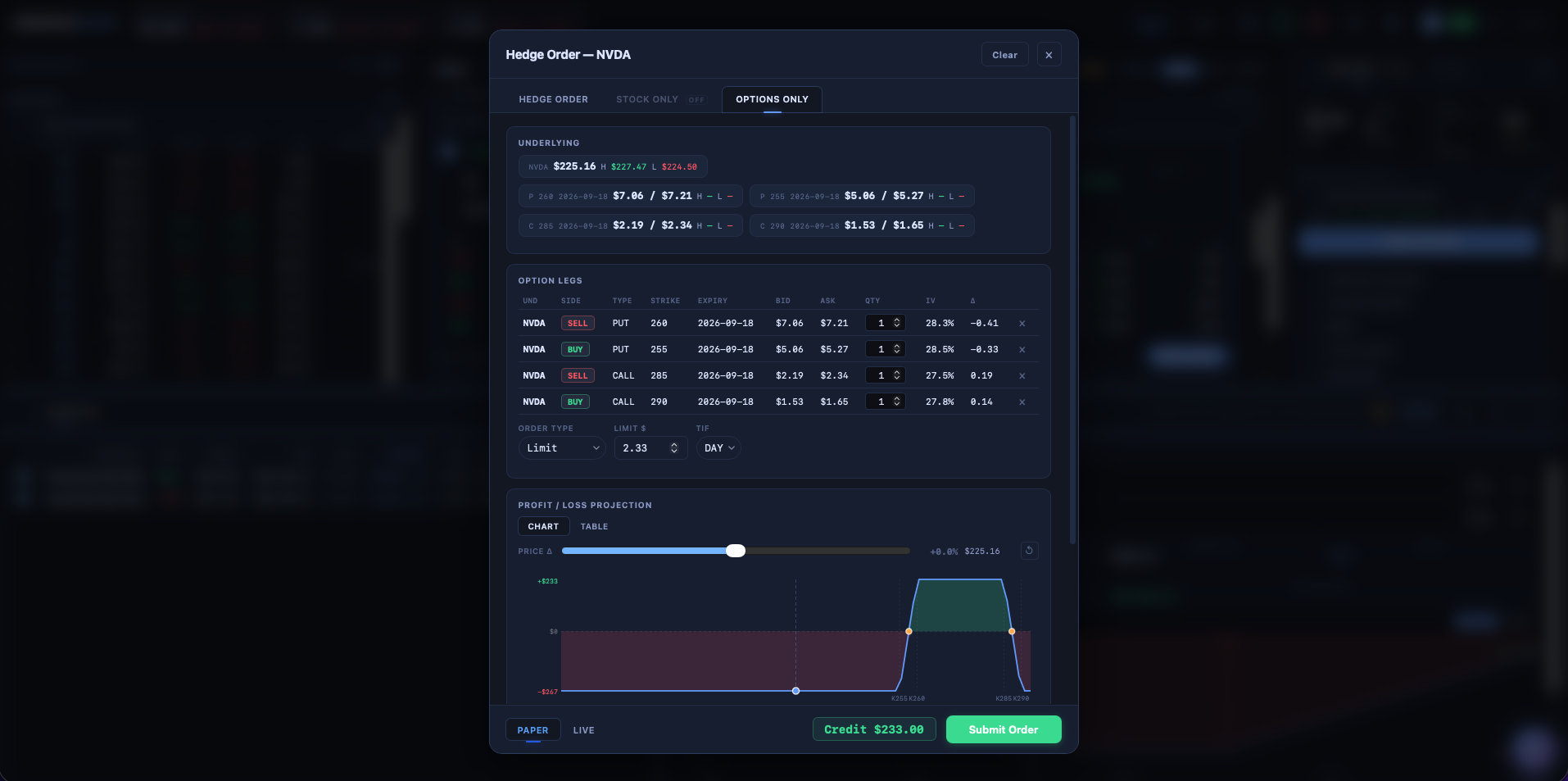
Task: Toggle SELL side on CALL 285 leg
Action: [578, 376]
